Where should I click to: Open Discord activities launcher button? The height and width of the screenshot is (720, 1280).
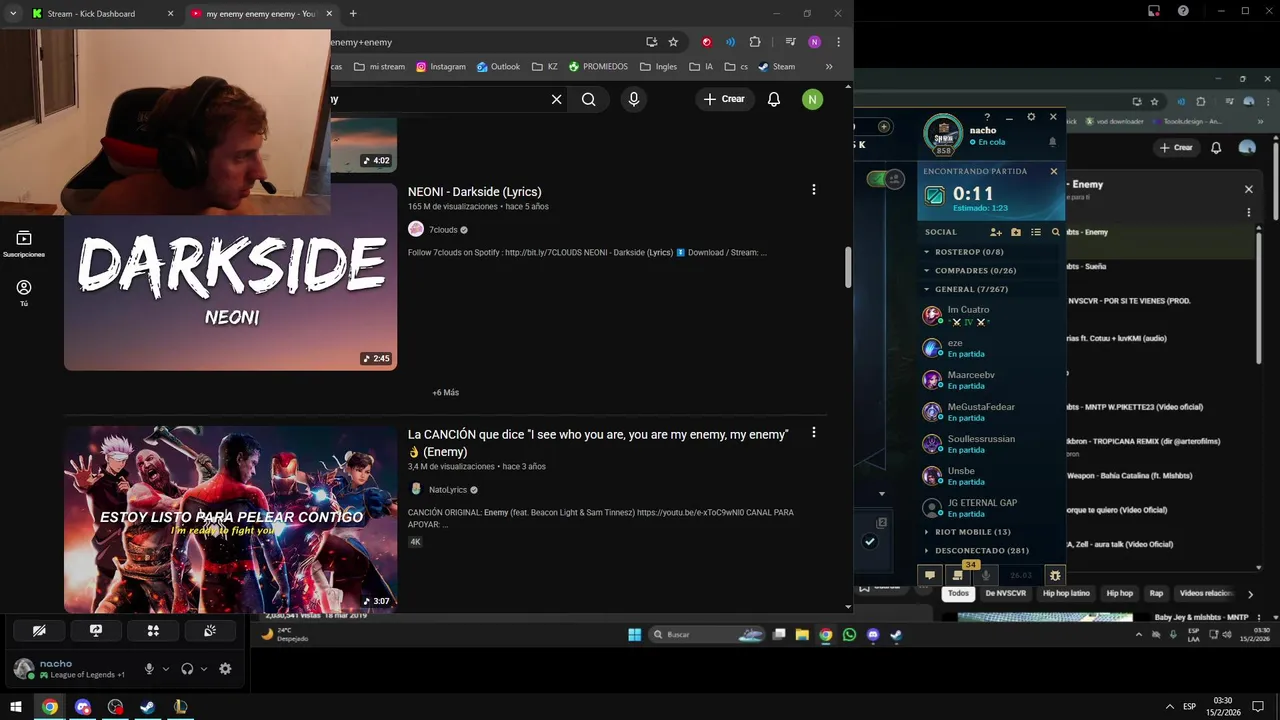point(153,631)
